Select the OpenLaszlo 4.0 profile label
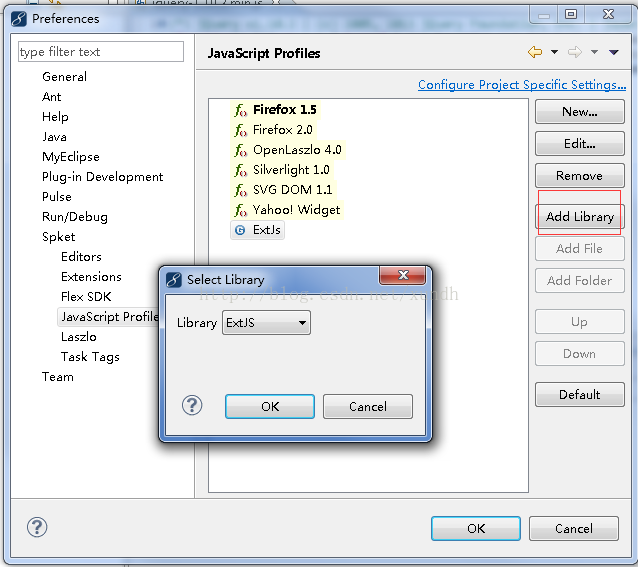The height and width of the screenshot is (567, 638). coord(297,150)
